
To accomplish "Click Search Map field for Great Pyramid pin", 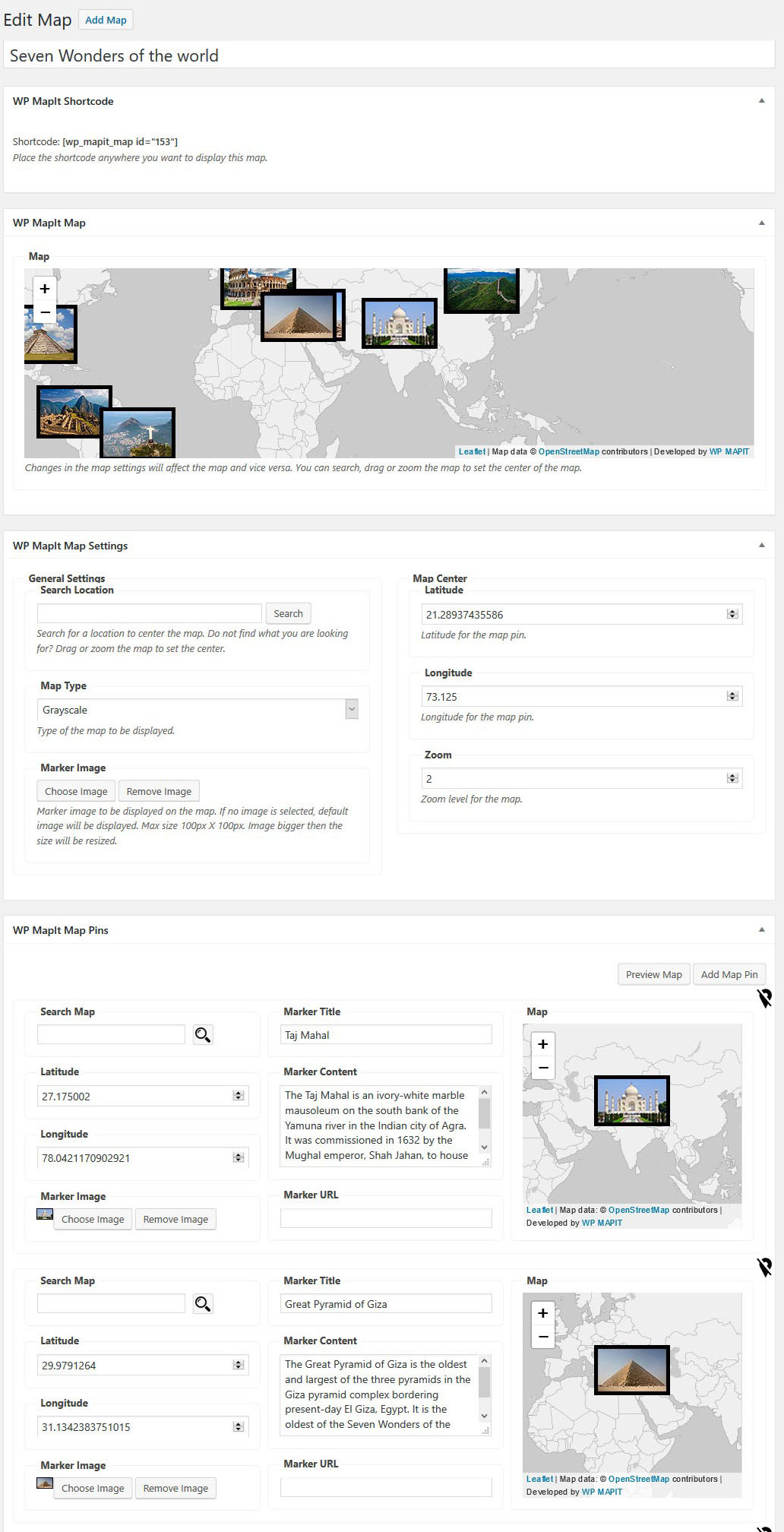I will point(111,1303).
